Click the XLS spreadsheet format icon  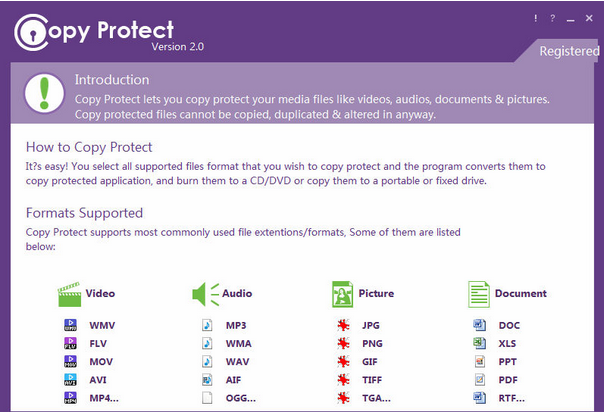pyautogui.click(x=479, y=343)
